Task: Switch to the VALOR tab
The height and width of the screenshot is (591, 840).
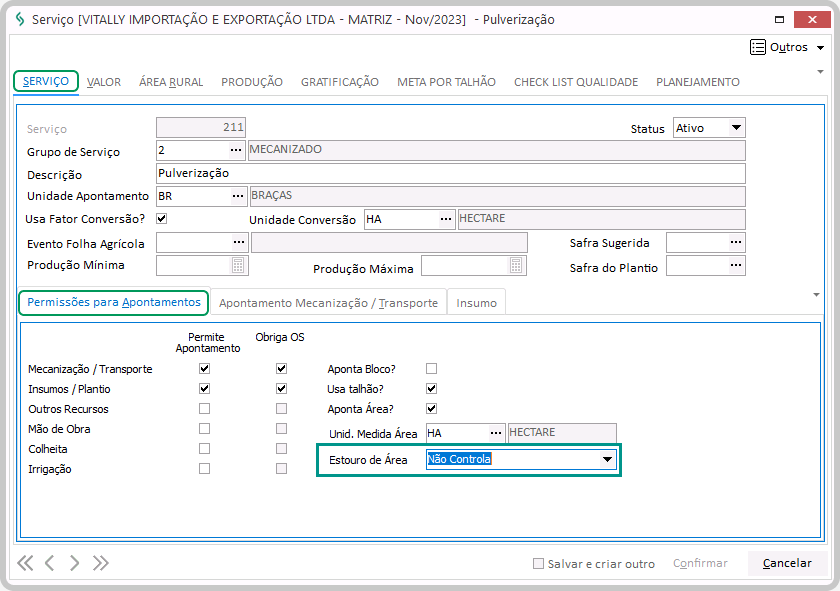Action: coord(104,82)
